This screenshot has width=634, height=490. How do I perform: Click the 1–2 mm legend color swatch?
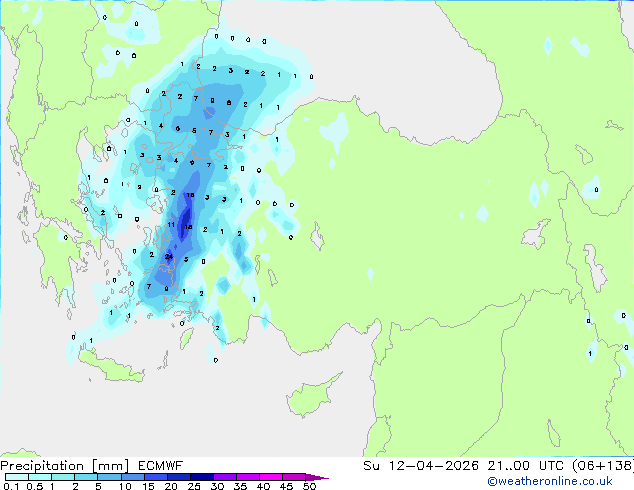click(x=63, y=477)
